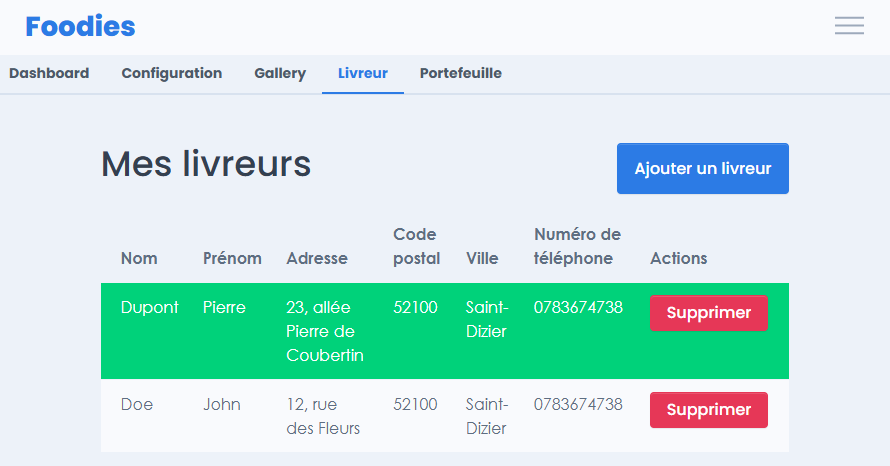Click address 12, rue des Fleurs
This screenshot has width=890, height=466.
(x=323, y=416)
